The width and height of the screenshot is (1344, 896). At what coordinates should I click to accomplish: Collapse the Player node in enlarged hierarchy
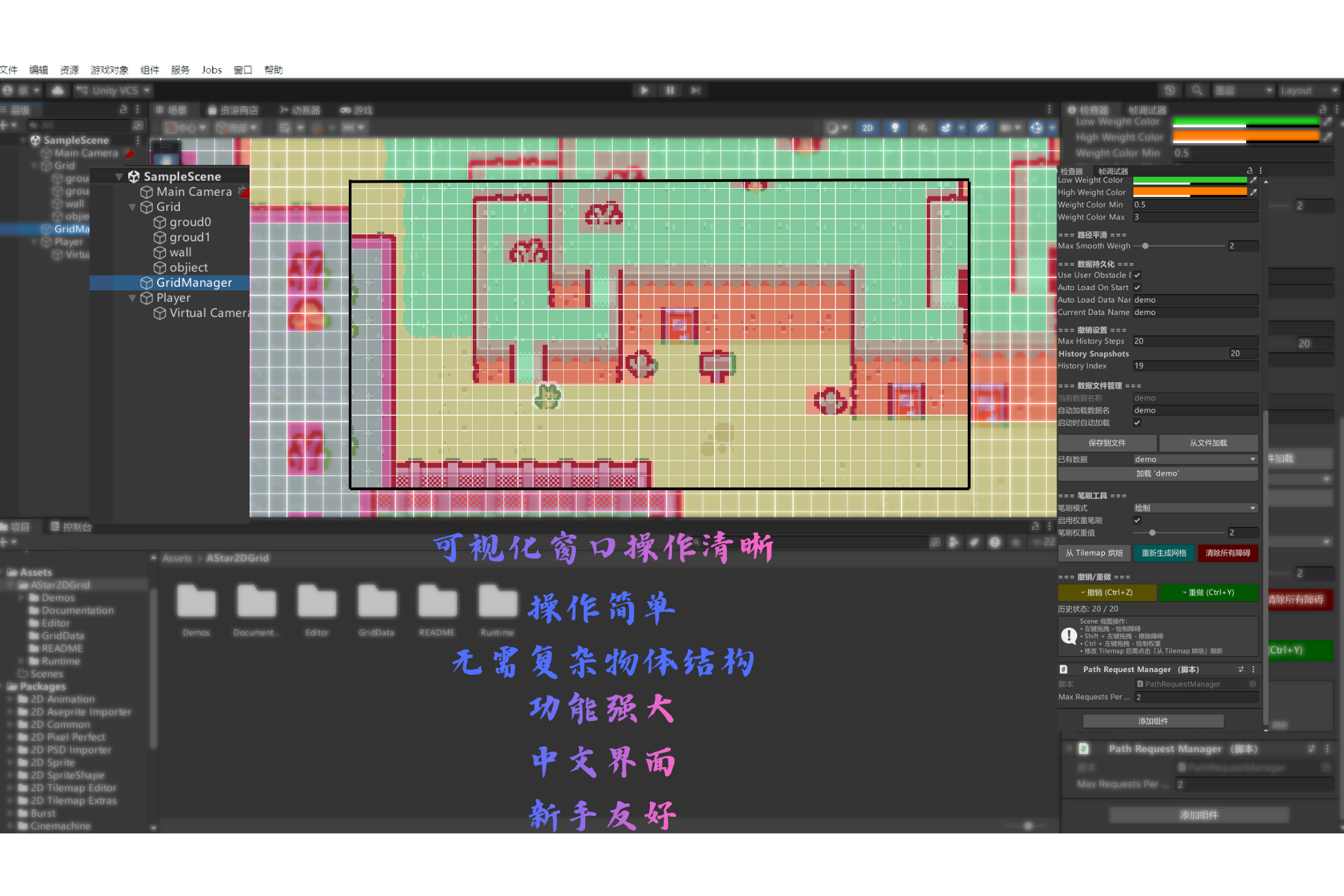pyautogui.click(x=132, y=298)
